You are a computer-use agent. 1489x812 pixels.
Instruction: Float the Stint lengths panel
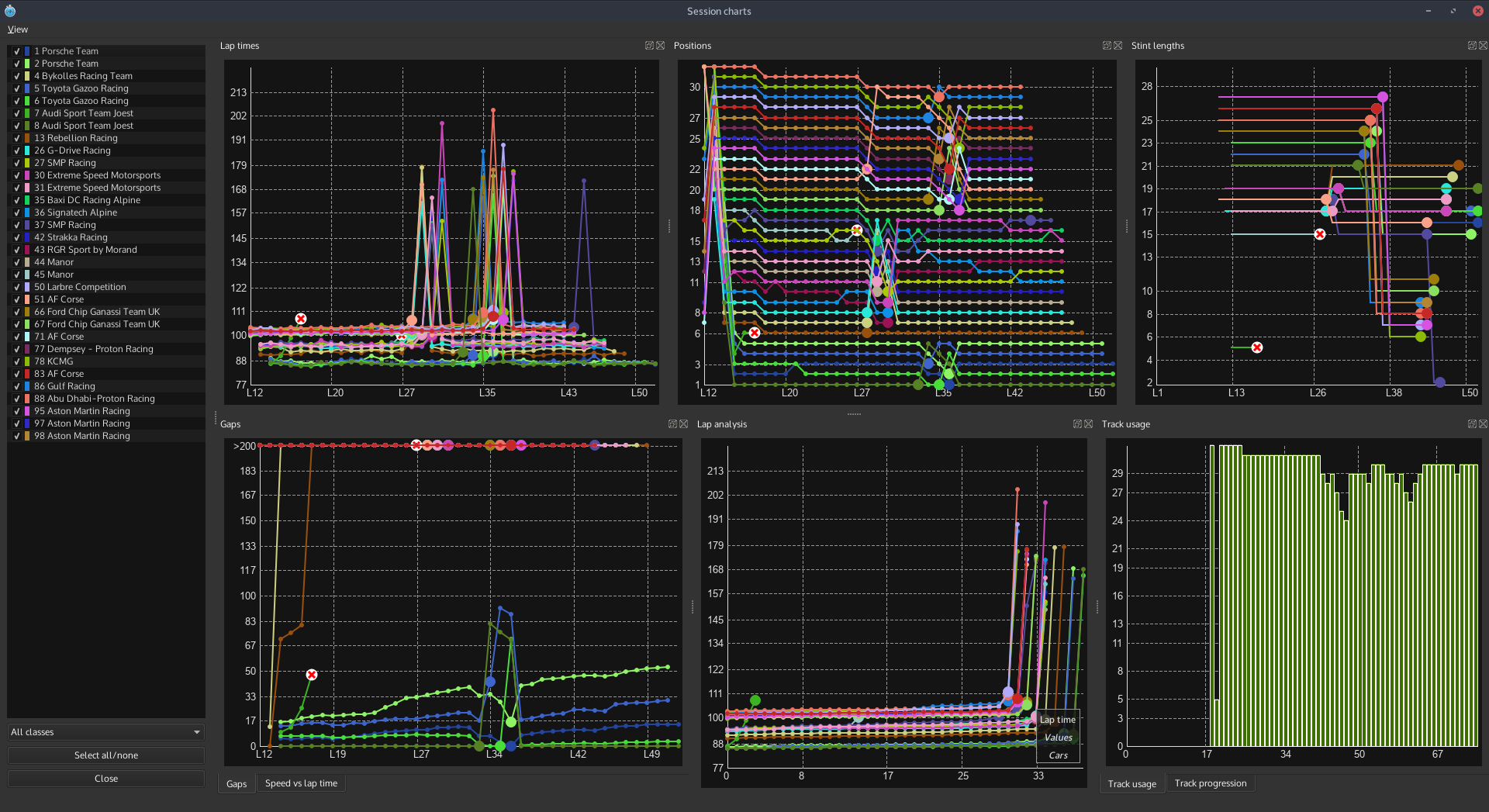point(1471,46)
